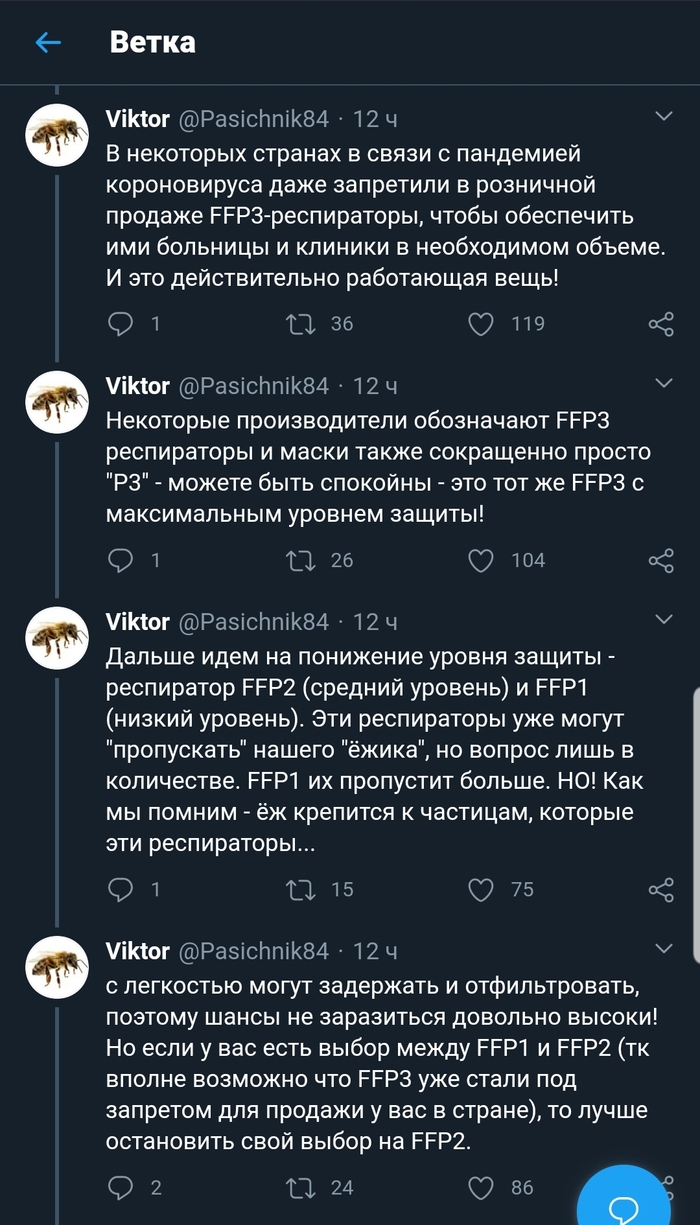Tap the back arrow next to Ветка
This screenshot has width=700, height=1225.
click(48, 42)
